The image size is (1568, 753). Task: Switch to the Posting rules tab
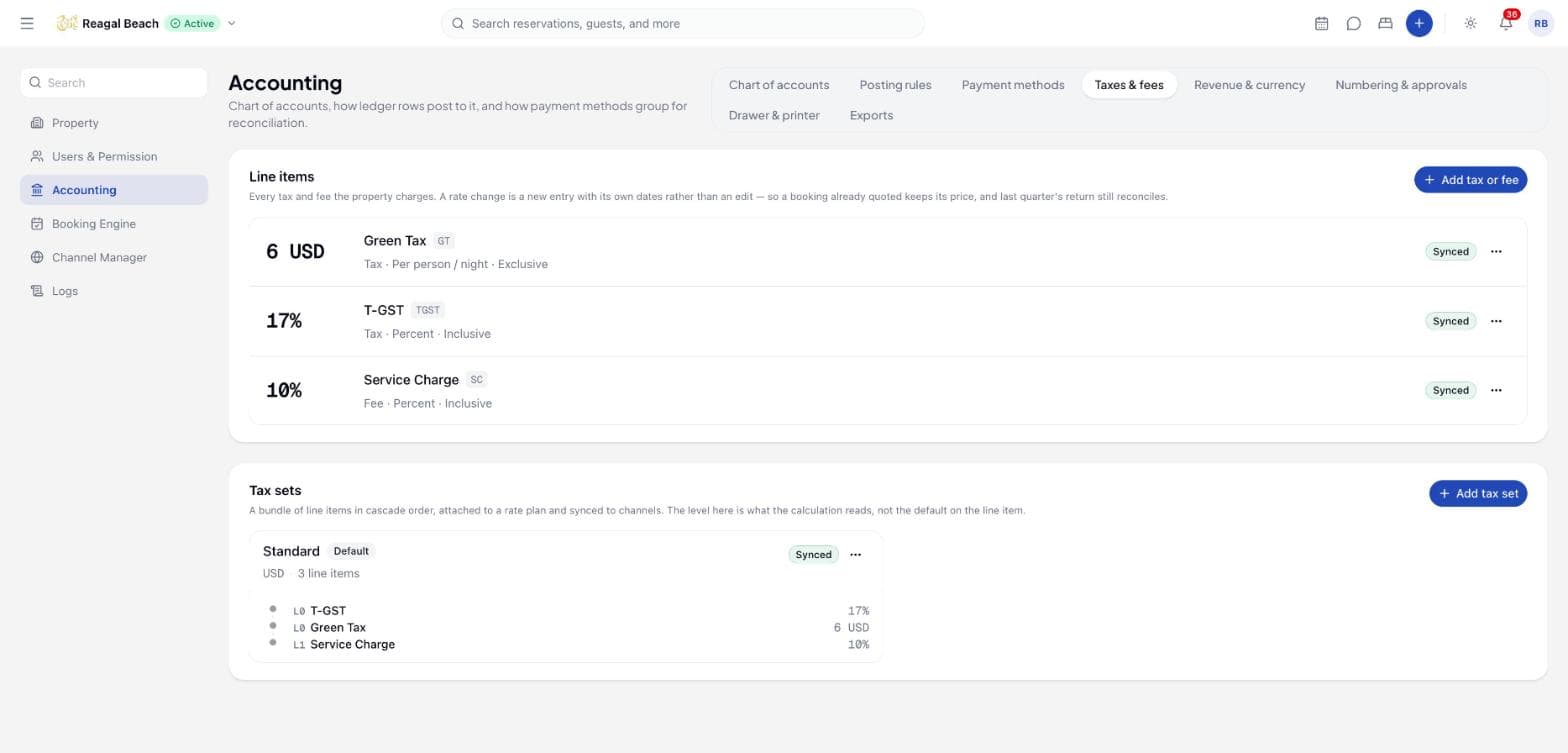(895, 85)
